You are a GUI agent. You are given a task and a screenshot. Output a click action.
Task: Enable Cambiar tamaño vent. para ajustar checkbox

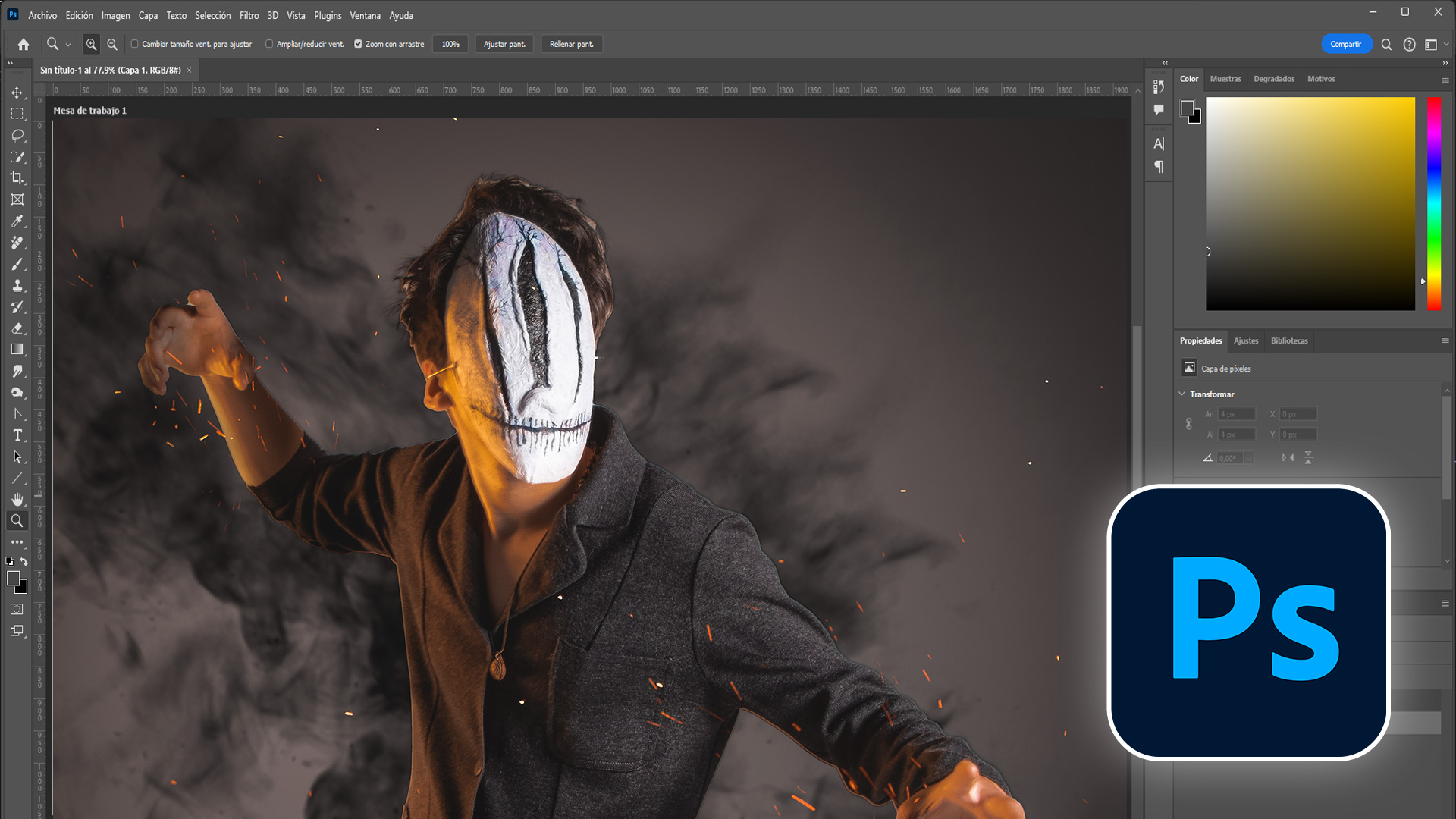coord(135,44)
